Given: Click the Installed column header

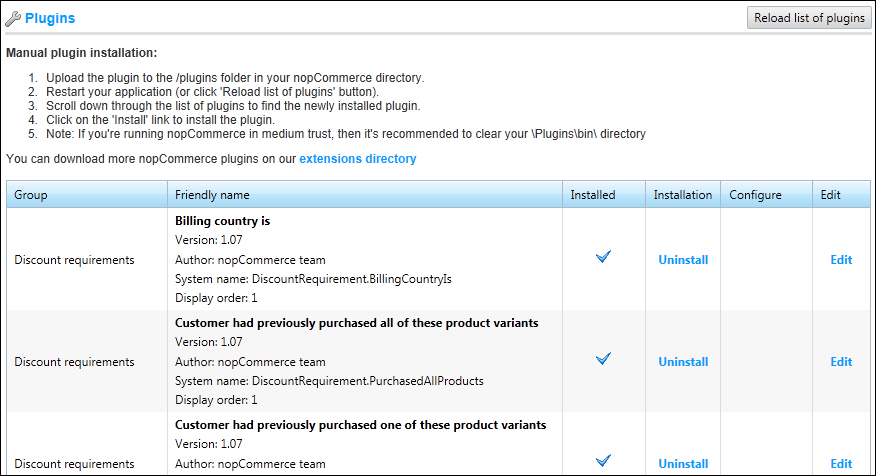Looking at the screenshot, I should point(593,195).
